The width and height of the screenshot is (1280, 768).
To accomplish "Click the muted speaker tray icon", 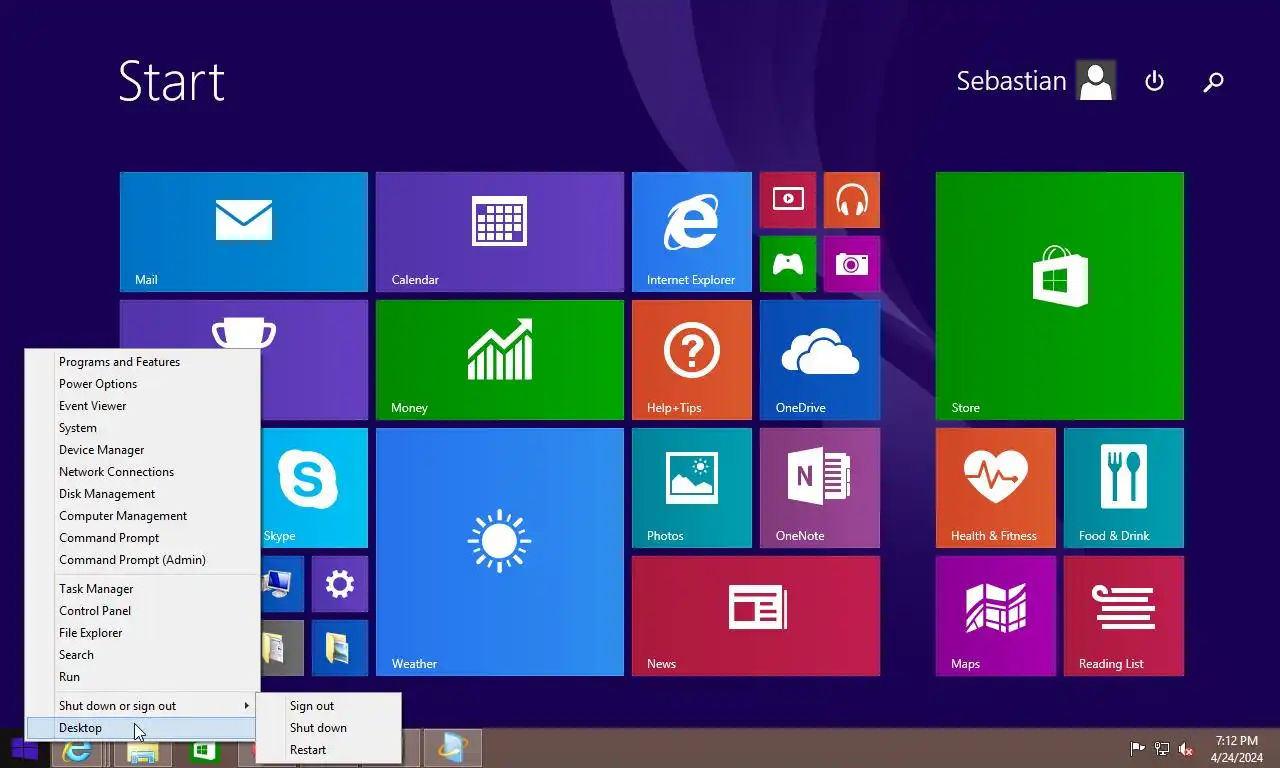I will coord(1186,749).
